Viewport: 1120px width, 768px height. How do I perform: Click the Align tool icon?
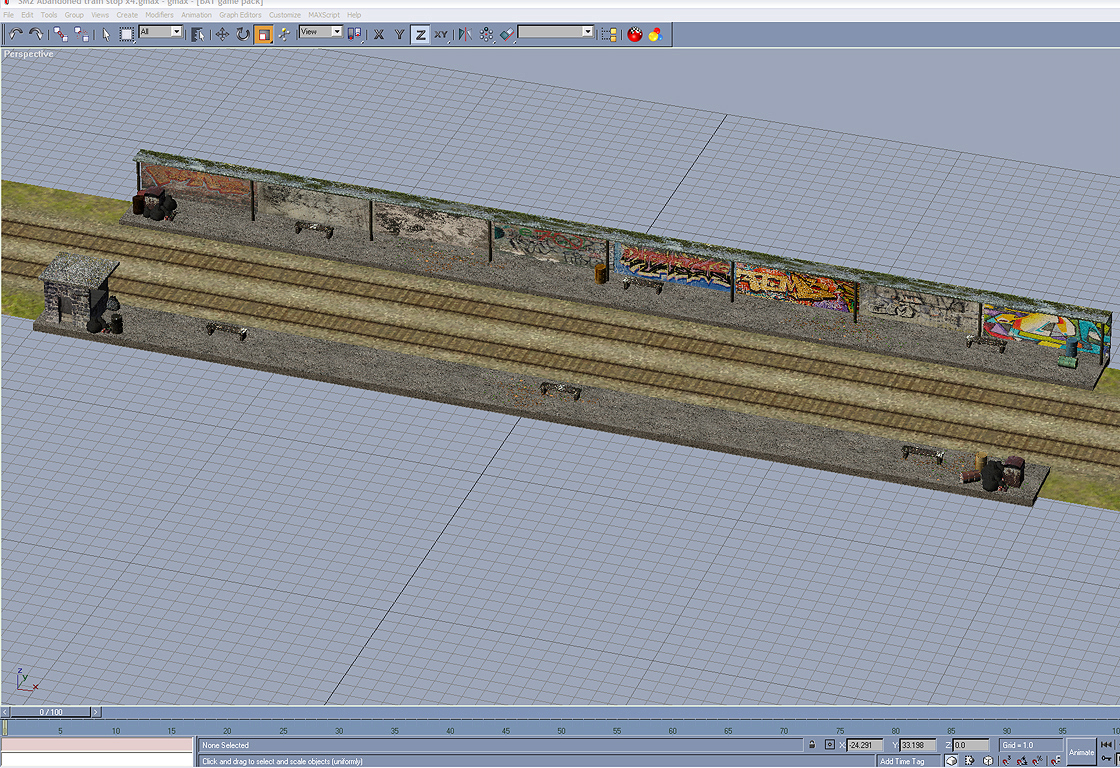pos(506,34)
